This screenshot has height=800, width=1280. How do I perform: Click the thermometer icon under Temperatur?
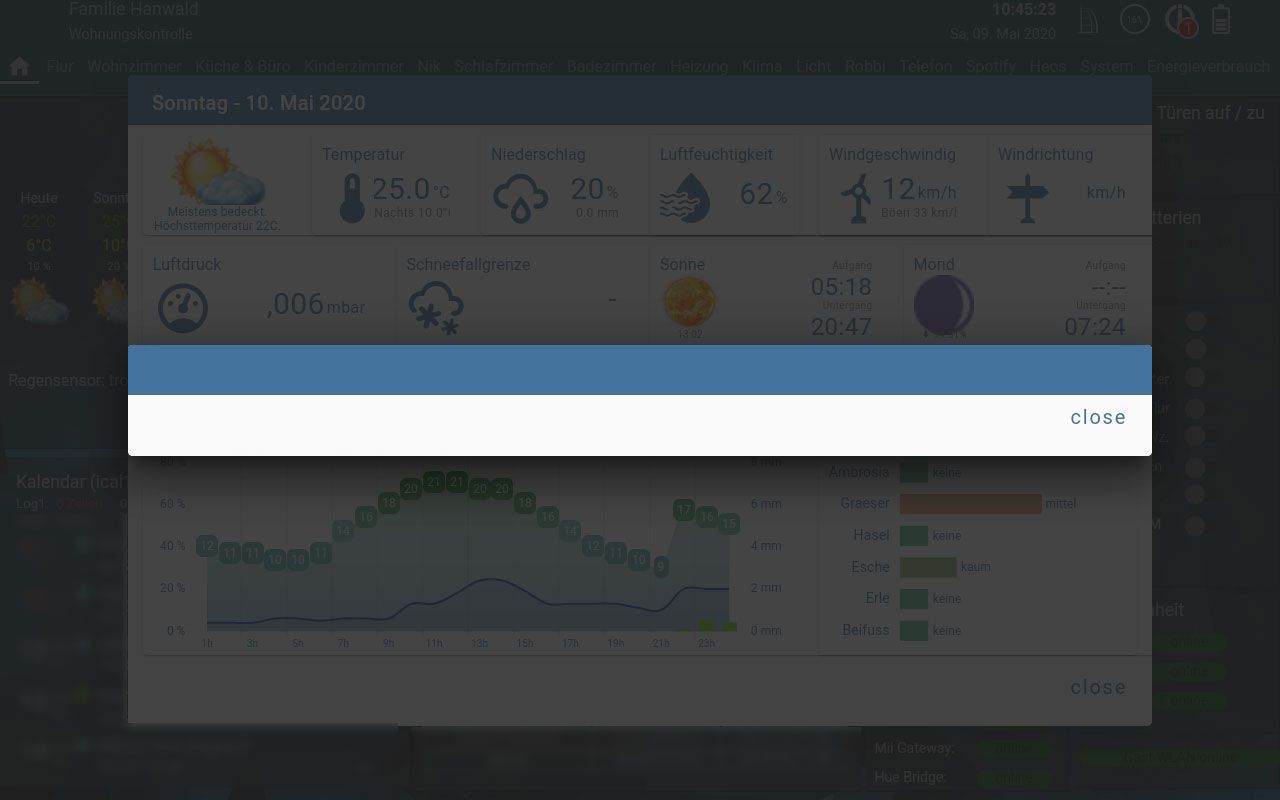351,197
